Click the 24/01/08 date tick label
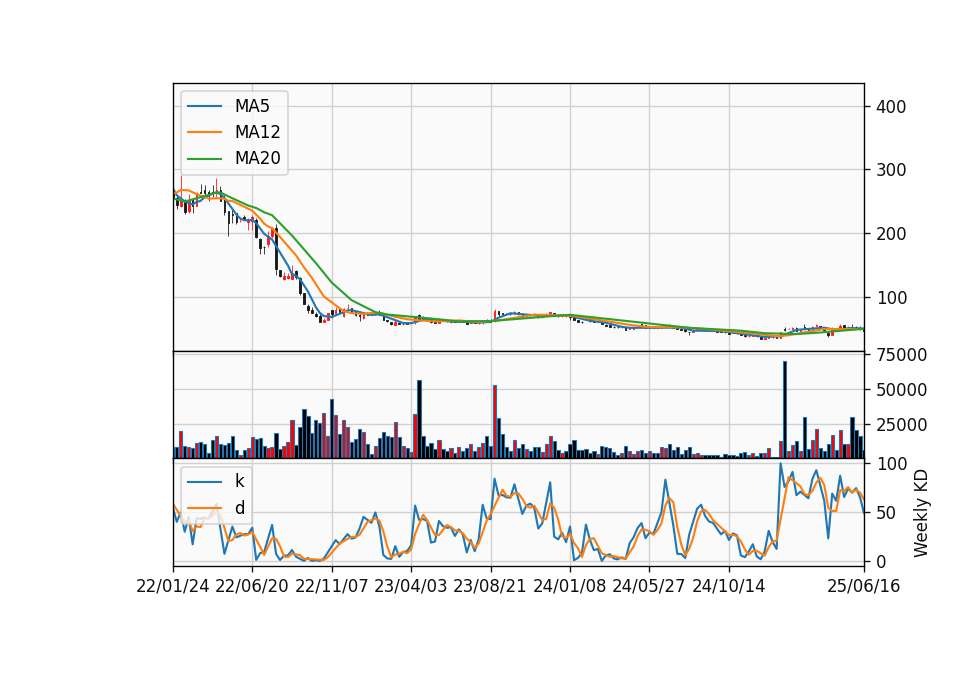Viewport: 960px width, 690px height. 569,586
